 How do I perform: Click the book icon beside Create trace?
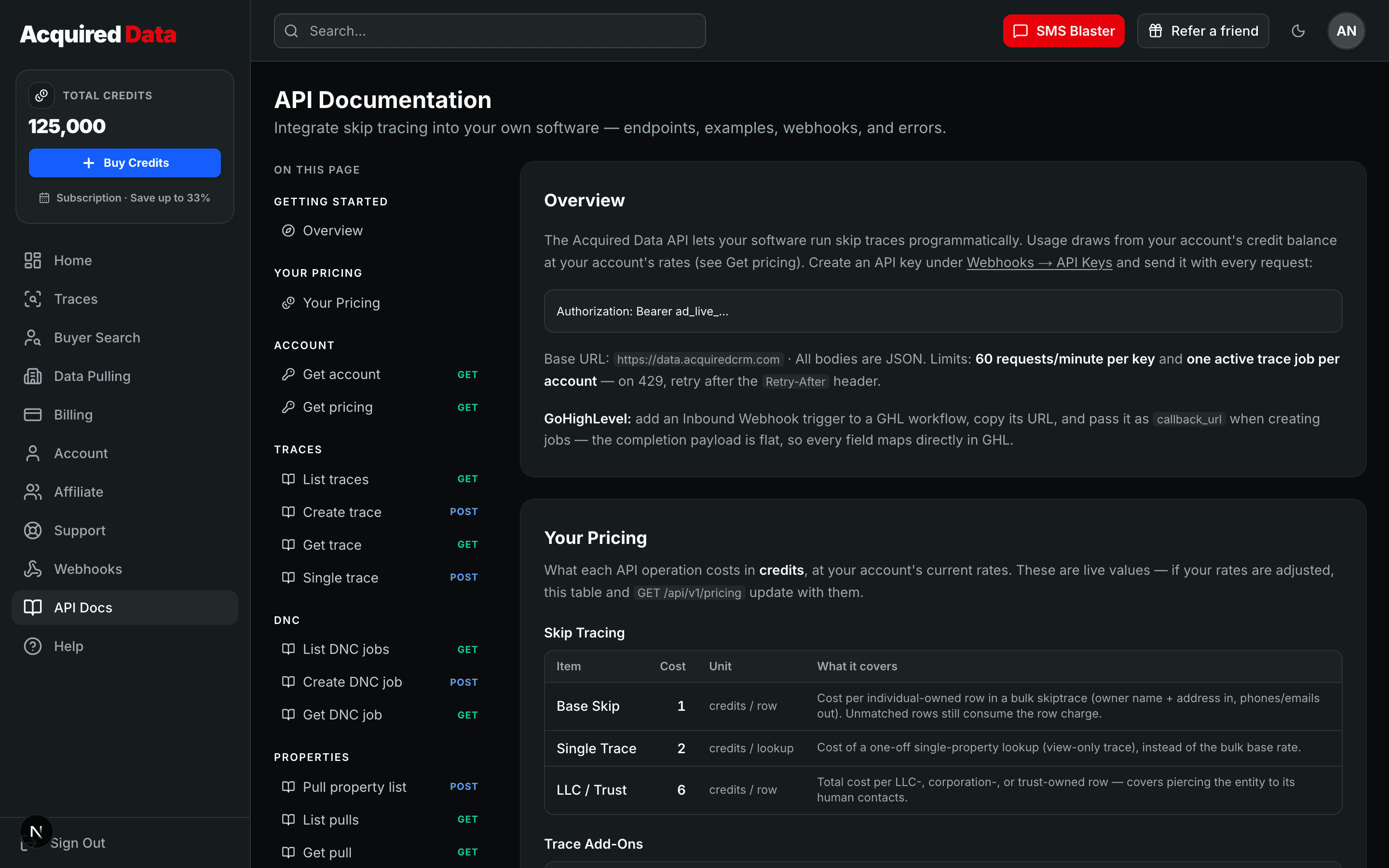(x=288, y=512)
